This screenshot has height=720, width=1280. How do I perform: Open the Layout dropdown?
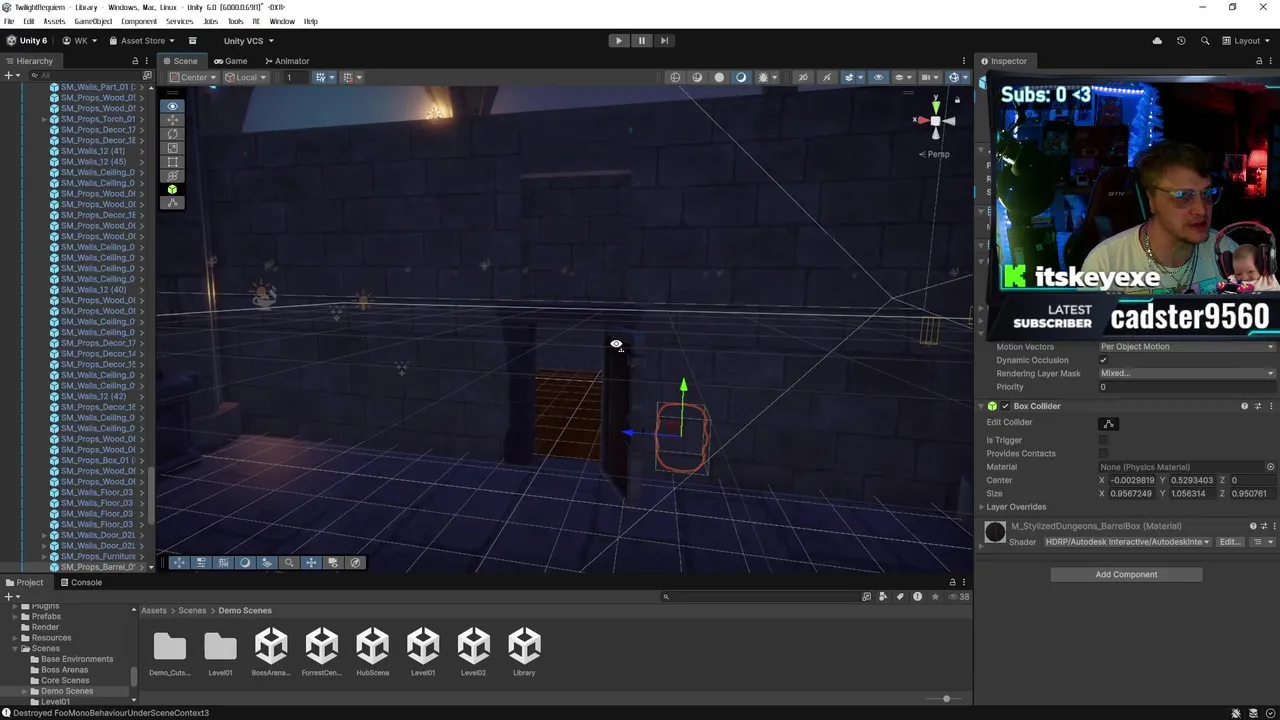[1245, 41]
